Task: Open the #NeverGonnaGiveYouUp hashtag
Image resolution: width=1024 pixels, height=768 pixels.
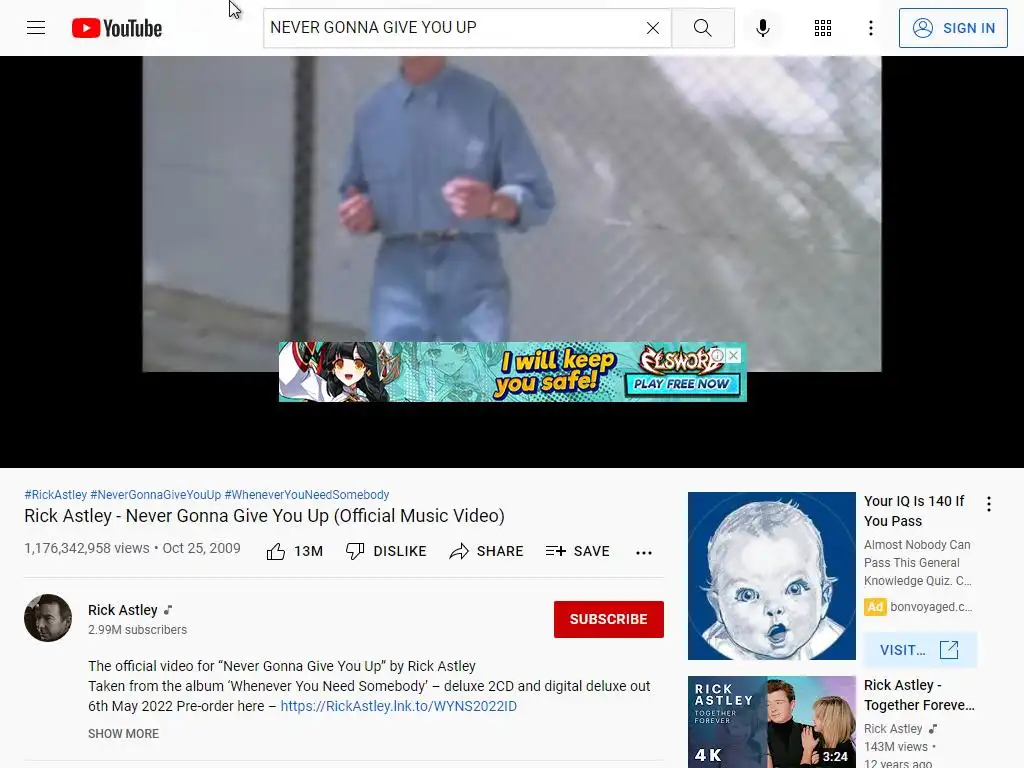Action: coord(155,494)
